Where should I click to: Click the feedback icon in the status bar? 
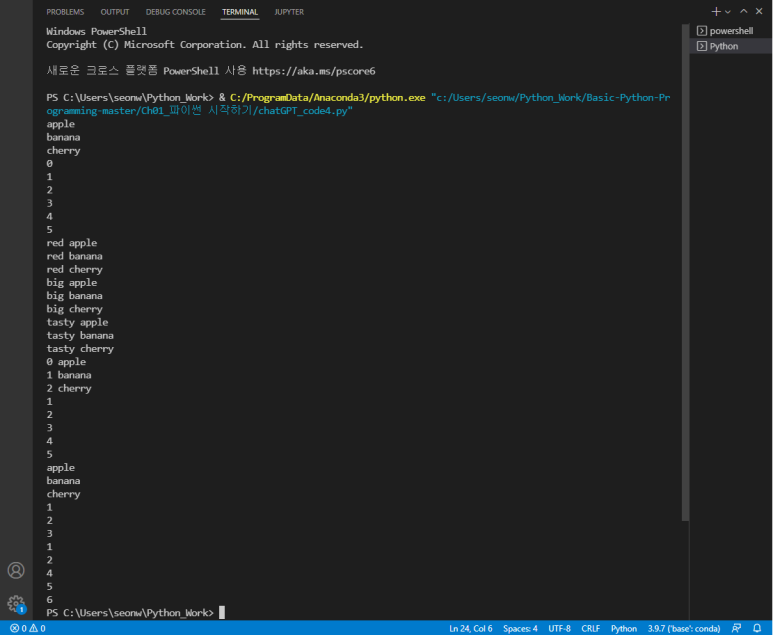737,628
